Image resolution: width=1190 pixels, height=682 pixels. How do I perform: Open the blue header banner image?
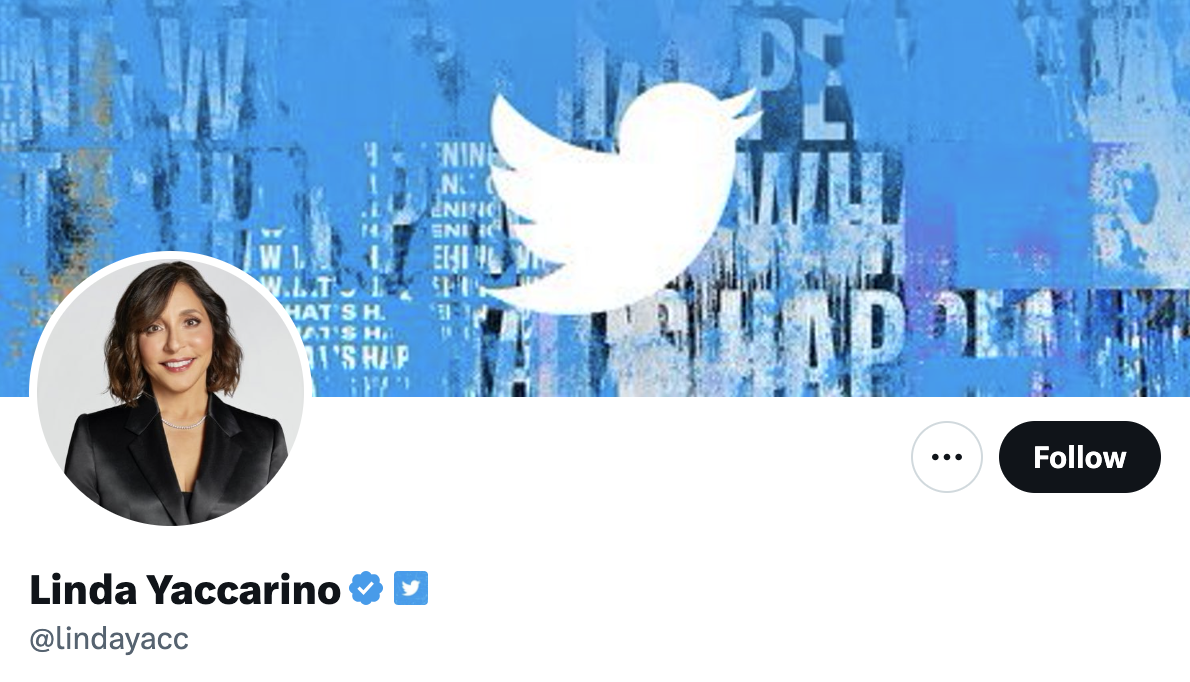coord(595,198)
